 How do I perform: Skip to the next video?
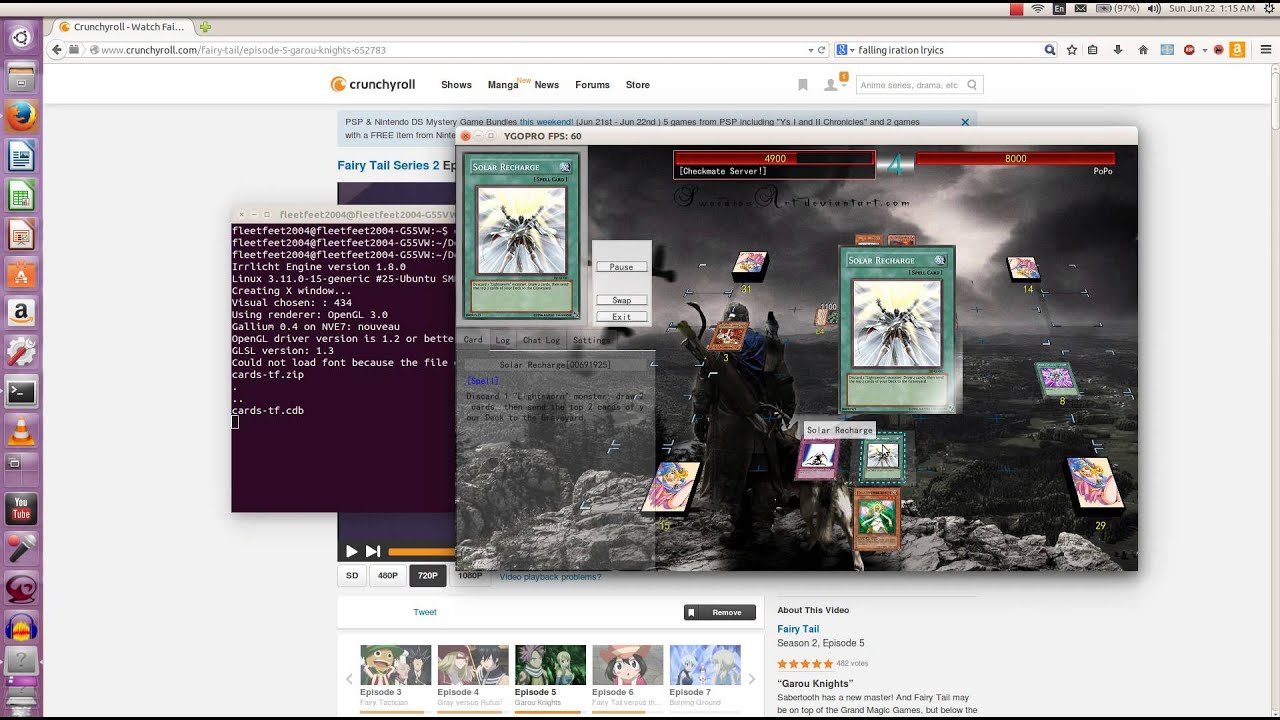[x=373, y=551]
